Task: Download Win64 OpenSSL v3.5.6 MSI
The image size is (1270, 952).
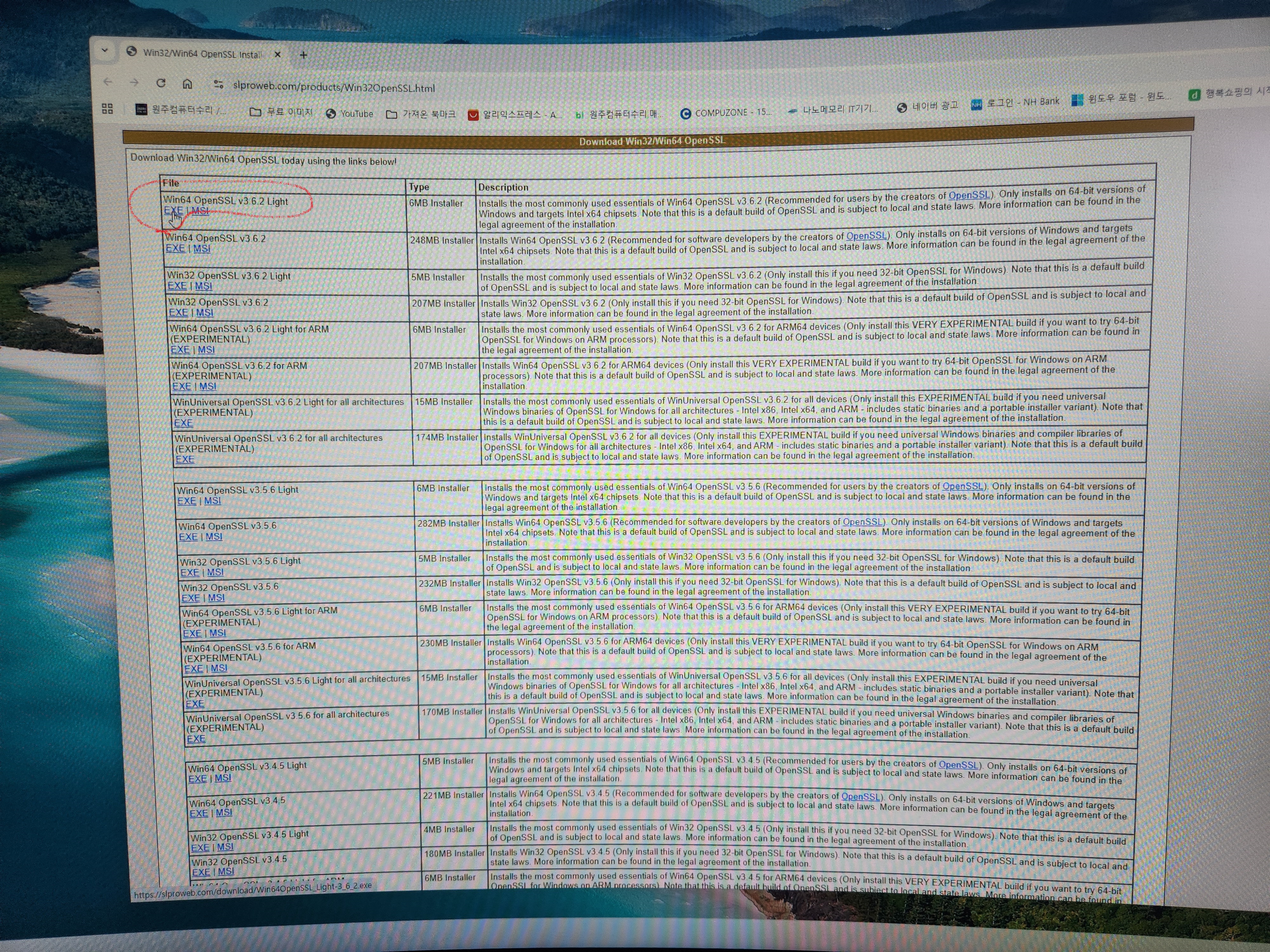Action: click(x=214, y=537)
